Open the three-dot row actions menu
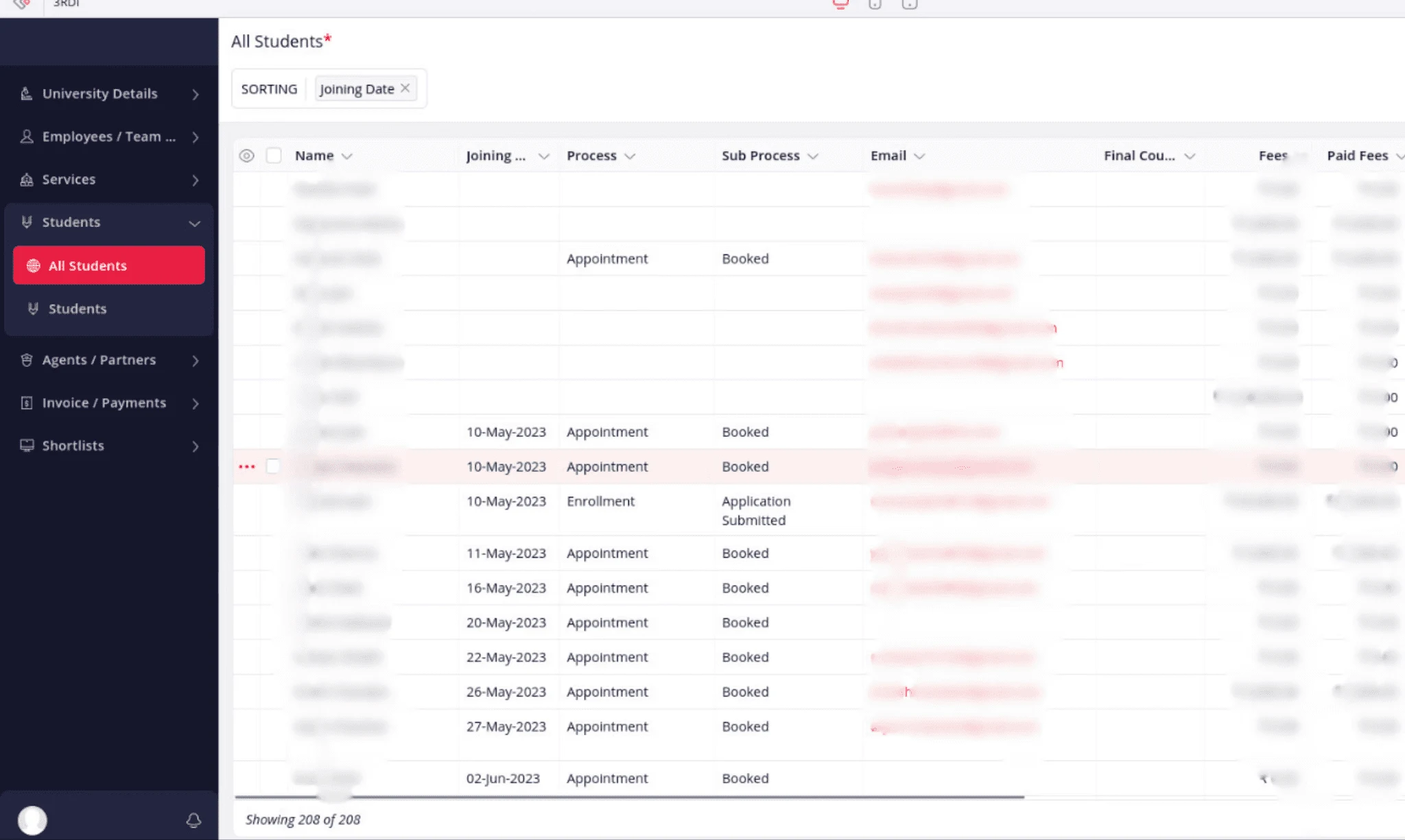The height and width of the screenshot is (840, 1405). click(x=247, y=467)
